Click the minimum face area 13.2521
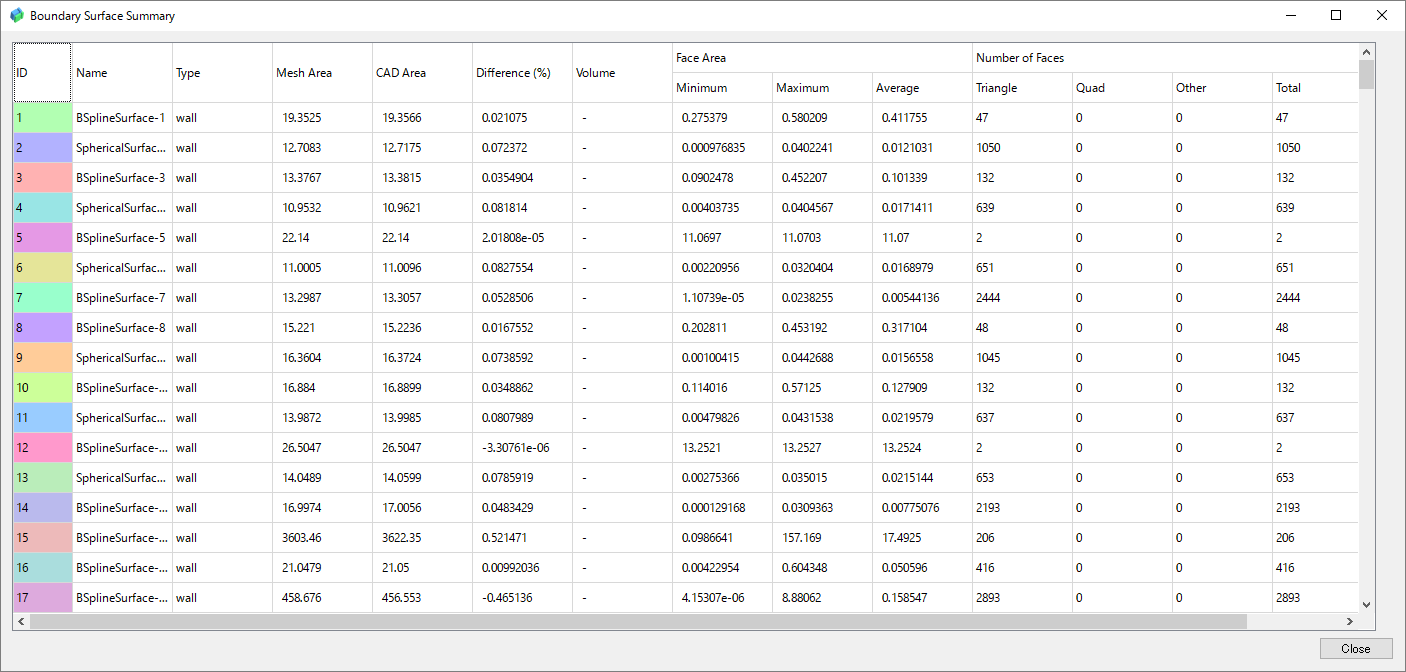 702,448
